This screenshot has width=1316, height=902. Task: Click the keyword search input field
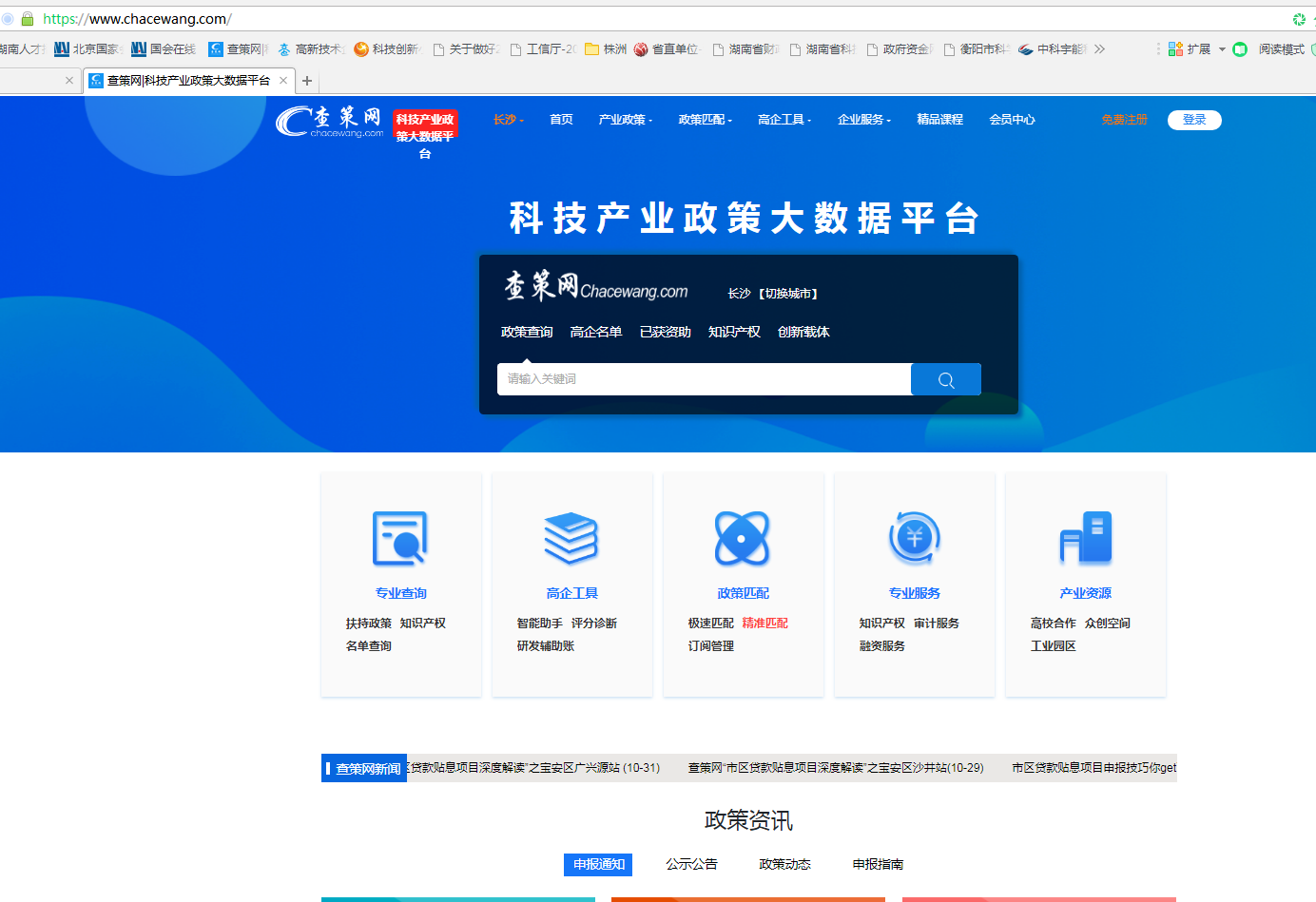click(704, 379)
